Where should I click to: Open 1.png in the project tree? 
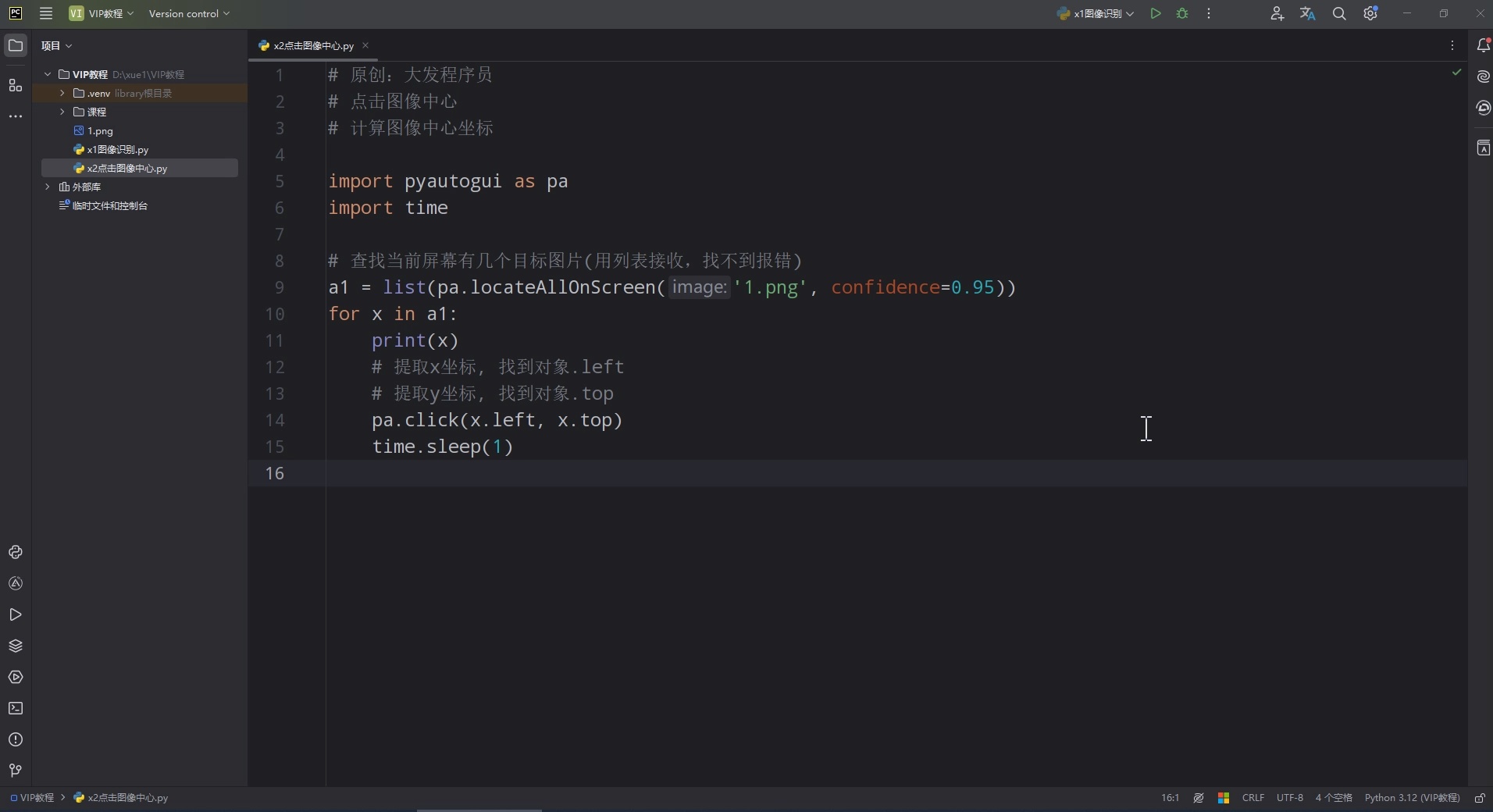pos(100,131)
